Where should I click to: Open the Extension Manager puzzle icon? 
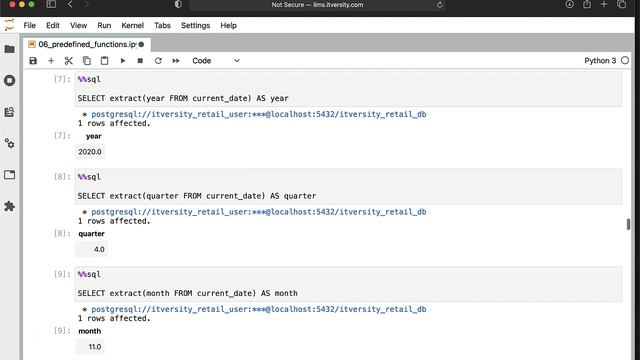(x=9, y=206)
